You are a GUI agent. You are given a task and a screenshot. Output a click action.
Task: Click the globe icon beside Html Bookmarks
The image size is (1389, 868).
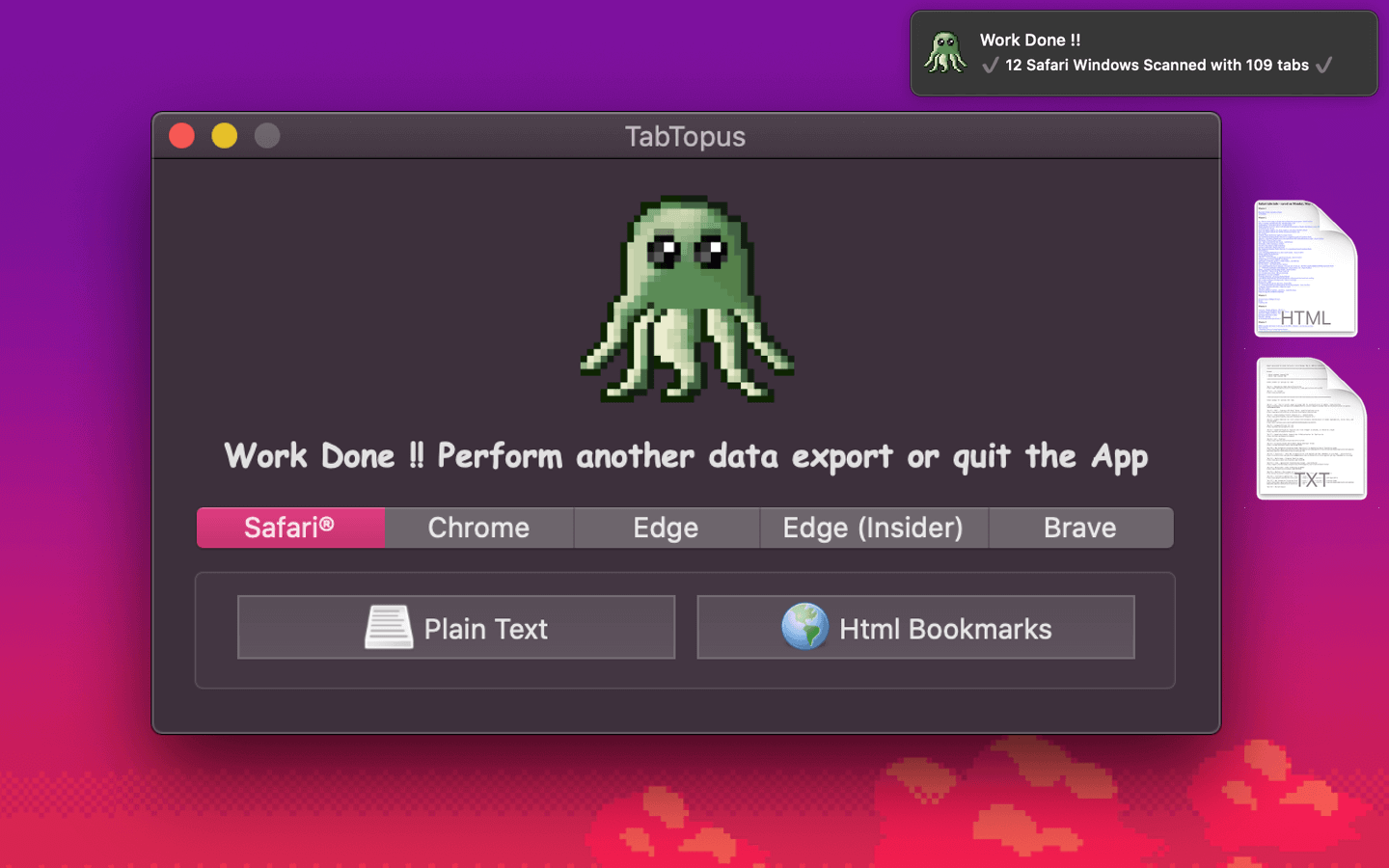click(804, 627)
